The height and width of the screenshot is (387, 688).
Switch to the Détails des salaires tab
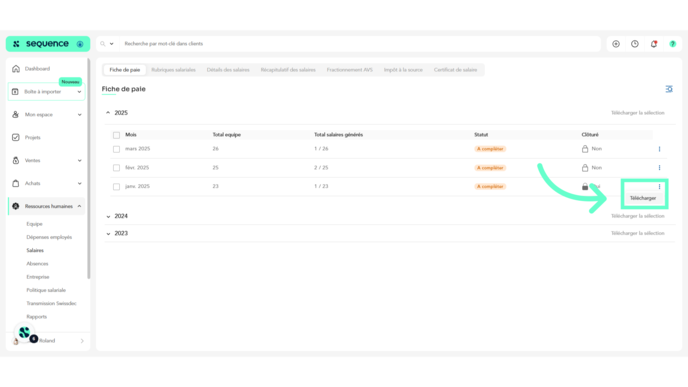[x=228, y=70]
